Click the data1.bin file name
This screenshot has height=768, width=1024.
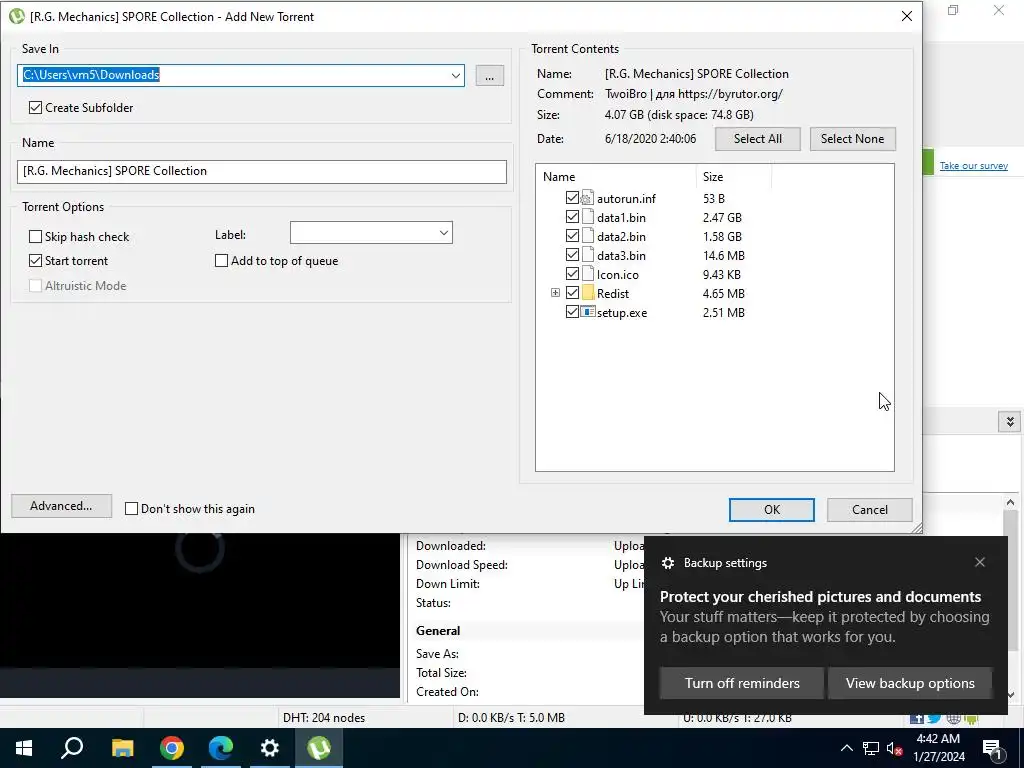point(621,217)
